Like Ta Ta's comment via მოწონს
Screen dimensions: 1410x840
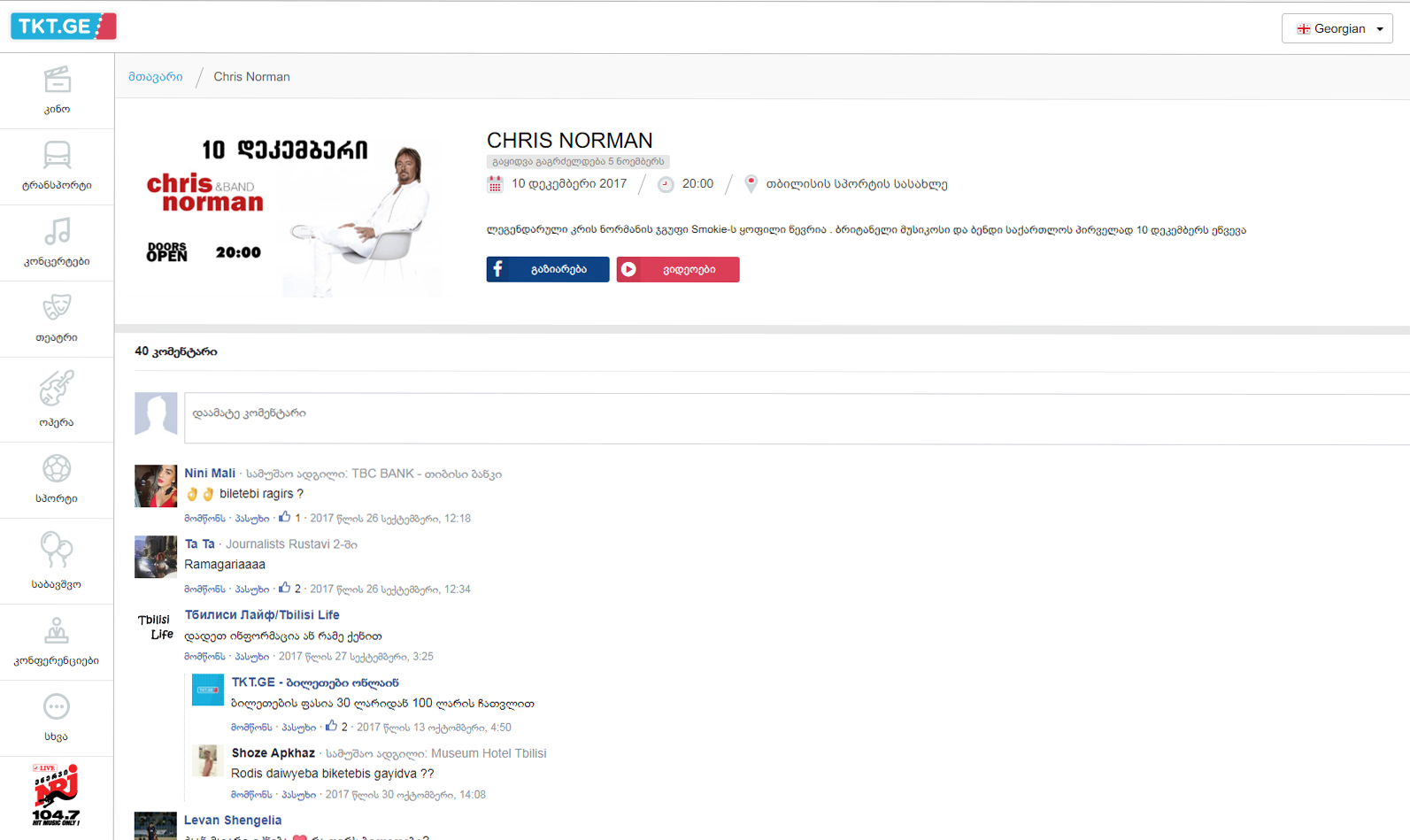click(x=204, y=590)
